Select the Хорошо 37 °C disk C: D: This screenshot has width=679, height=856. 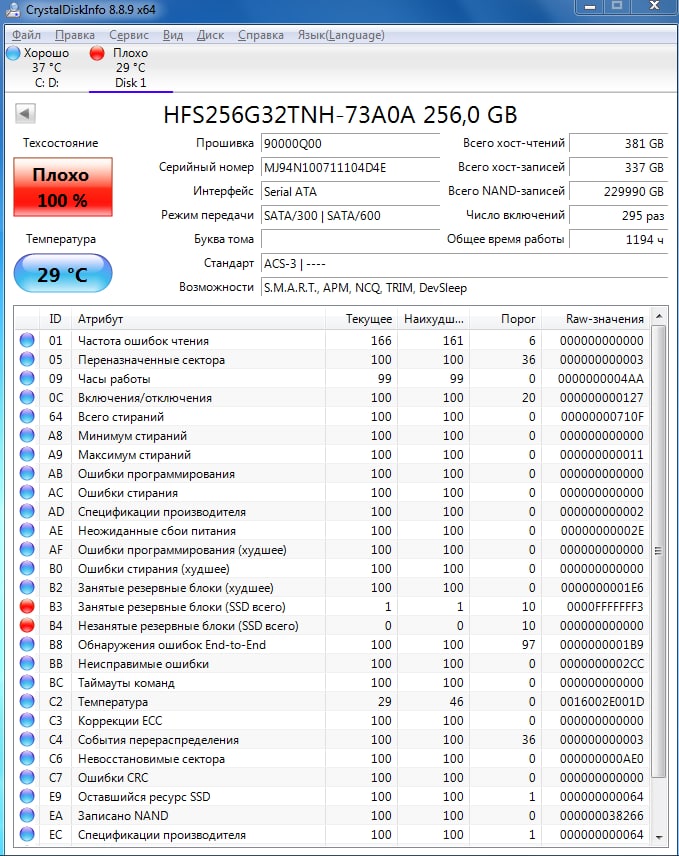click(39, 68)
